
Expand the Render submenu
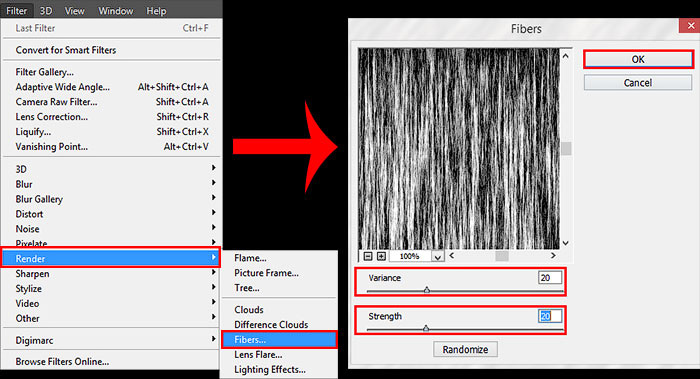(x=112, y=258)
